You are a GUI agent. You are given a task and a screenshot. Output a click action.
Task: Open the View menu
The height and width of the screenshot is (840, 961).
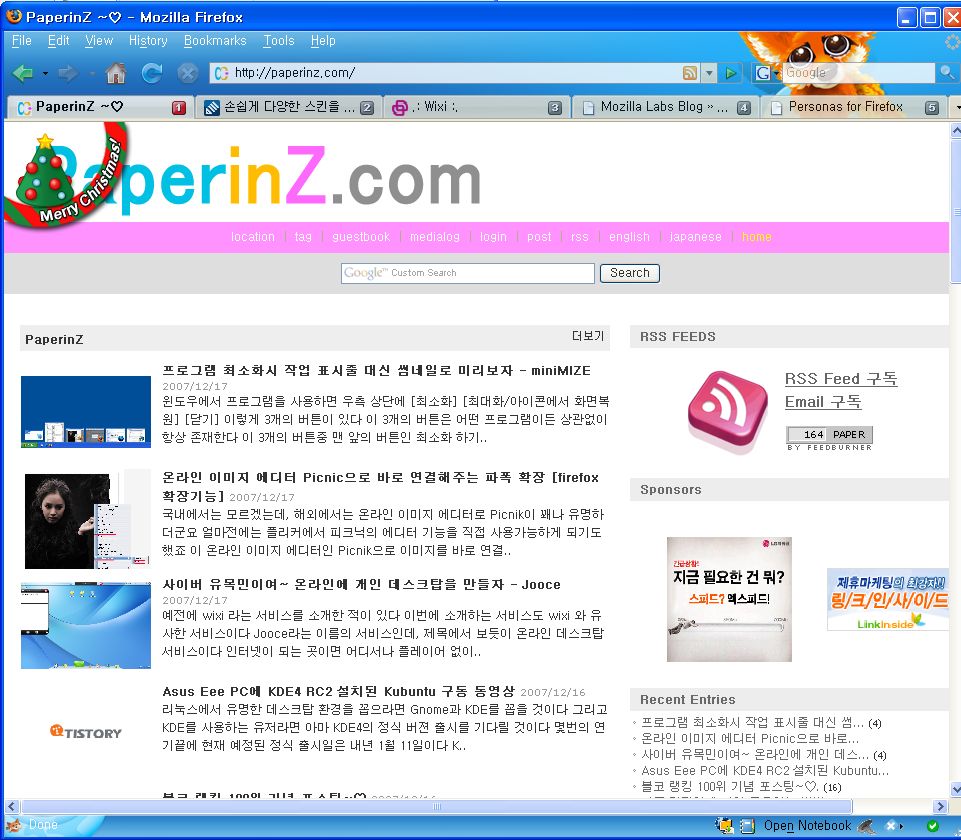click(99, 41)
